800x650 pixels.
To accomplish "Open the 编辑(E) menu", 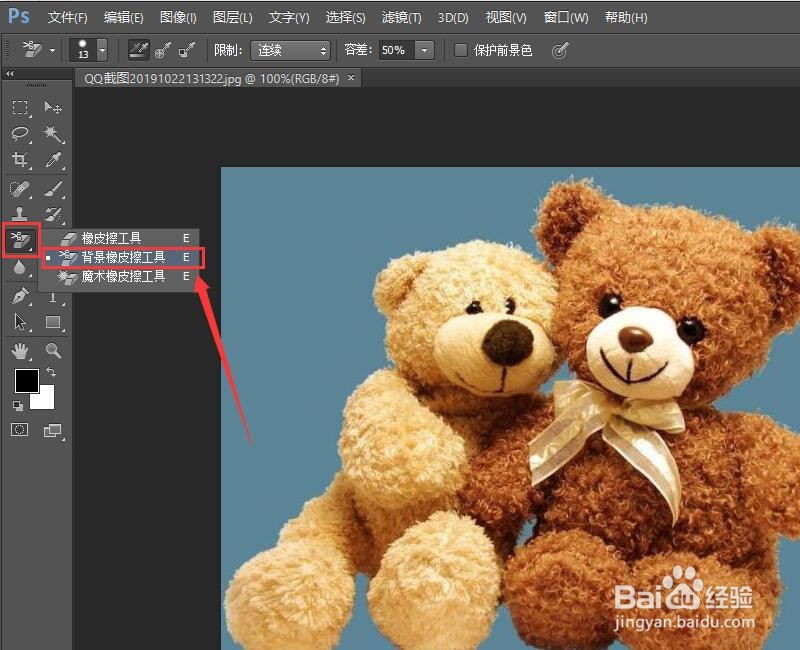I will (123, 17).
